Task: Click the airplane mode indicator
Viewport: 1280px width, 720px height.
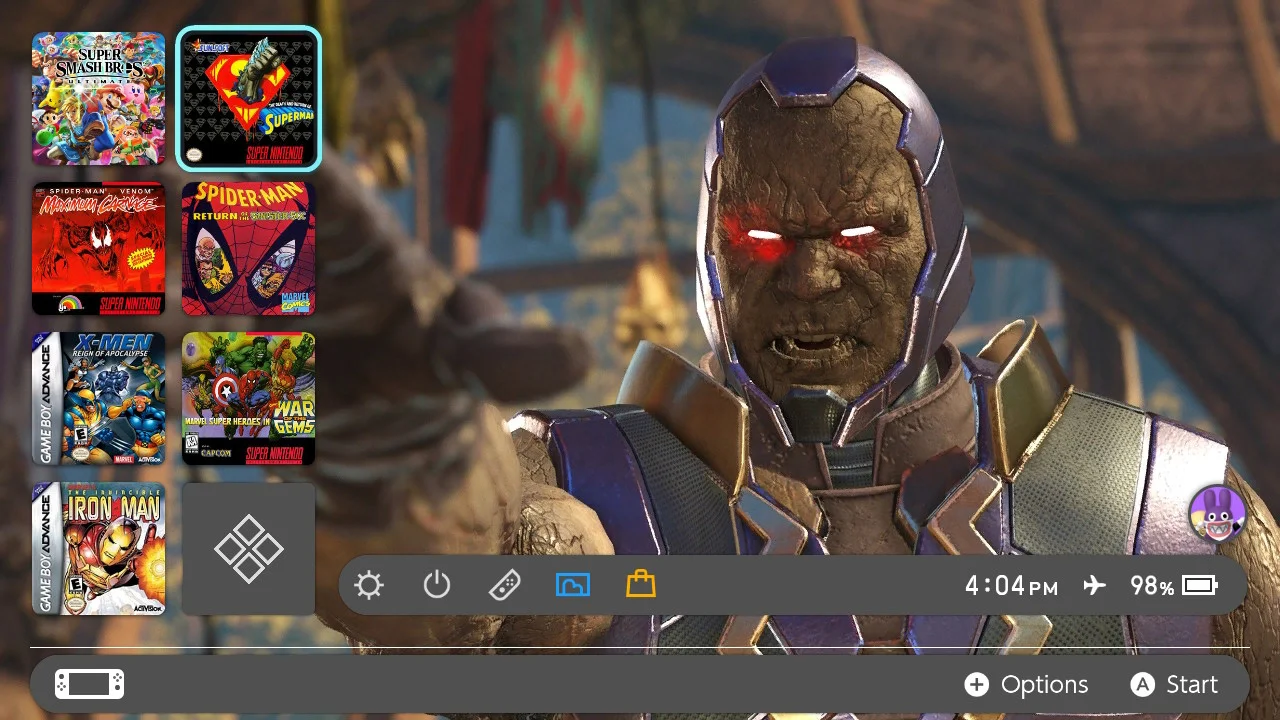Action: coord(1095,585)
